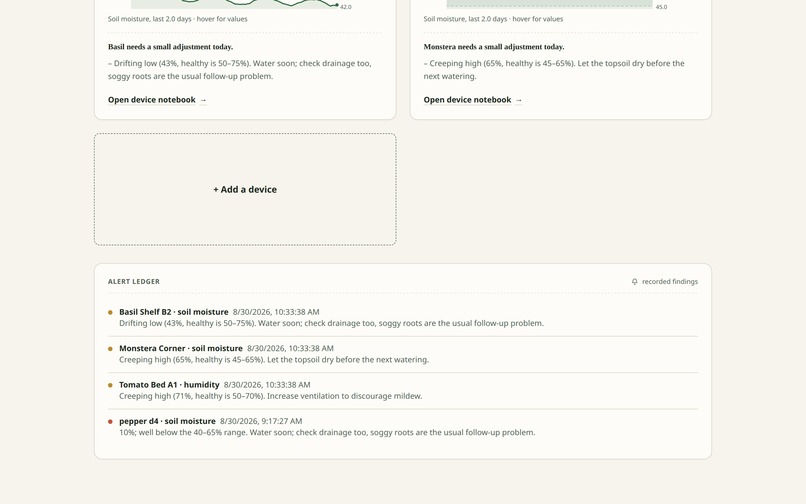The image size is (806, 504).
Task: Click the 45.0 chart axis value
Action: 662,7
